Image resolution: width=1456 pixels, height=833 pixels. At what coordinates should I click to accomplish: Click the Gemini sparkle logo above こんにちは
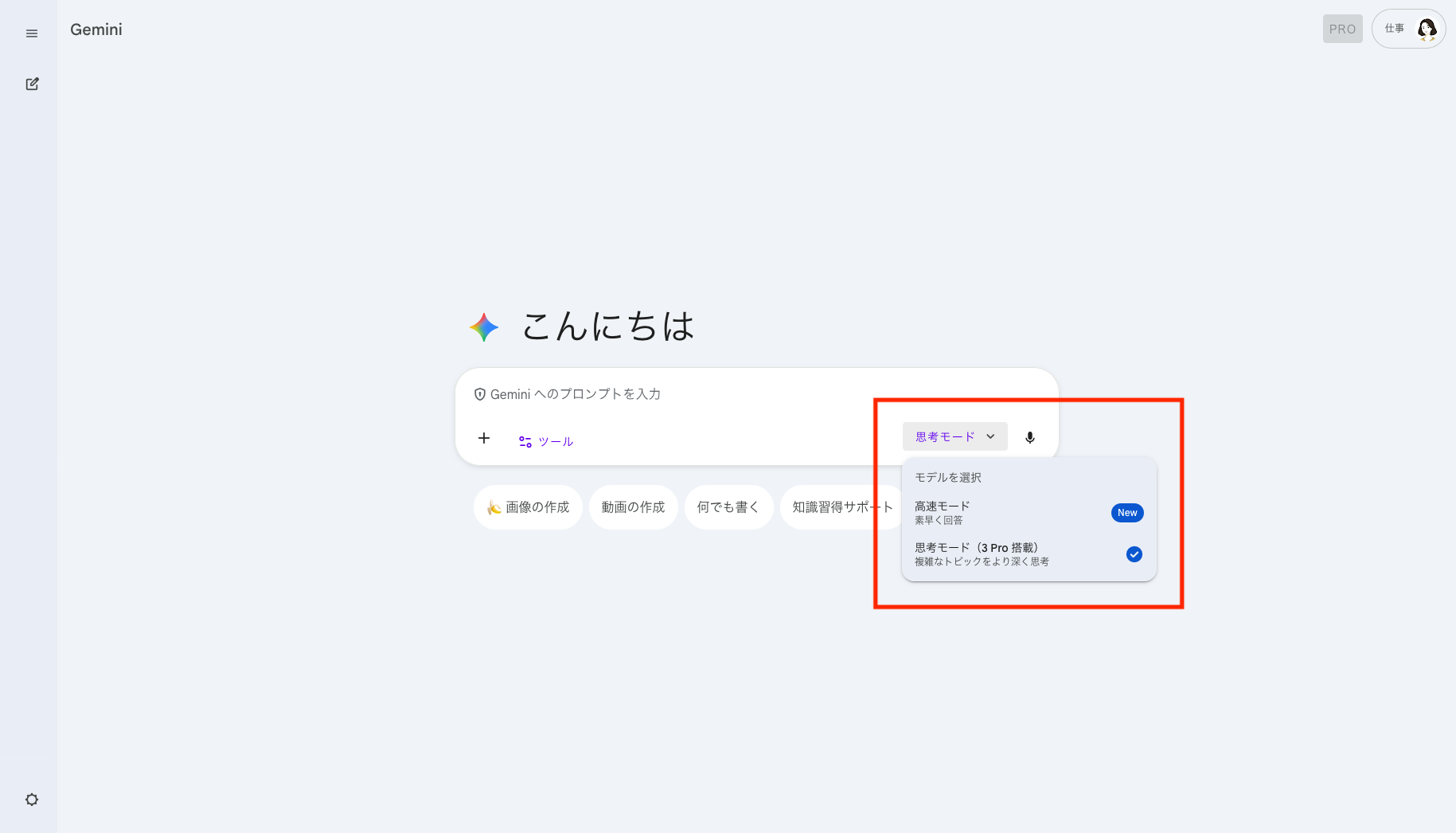[x=483, y=327]
